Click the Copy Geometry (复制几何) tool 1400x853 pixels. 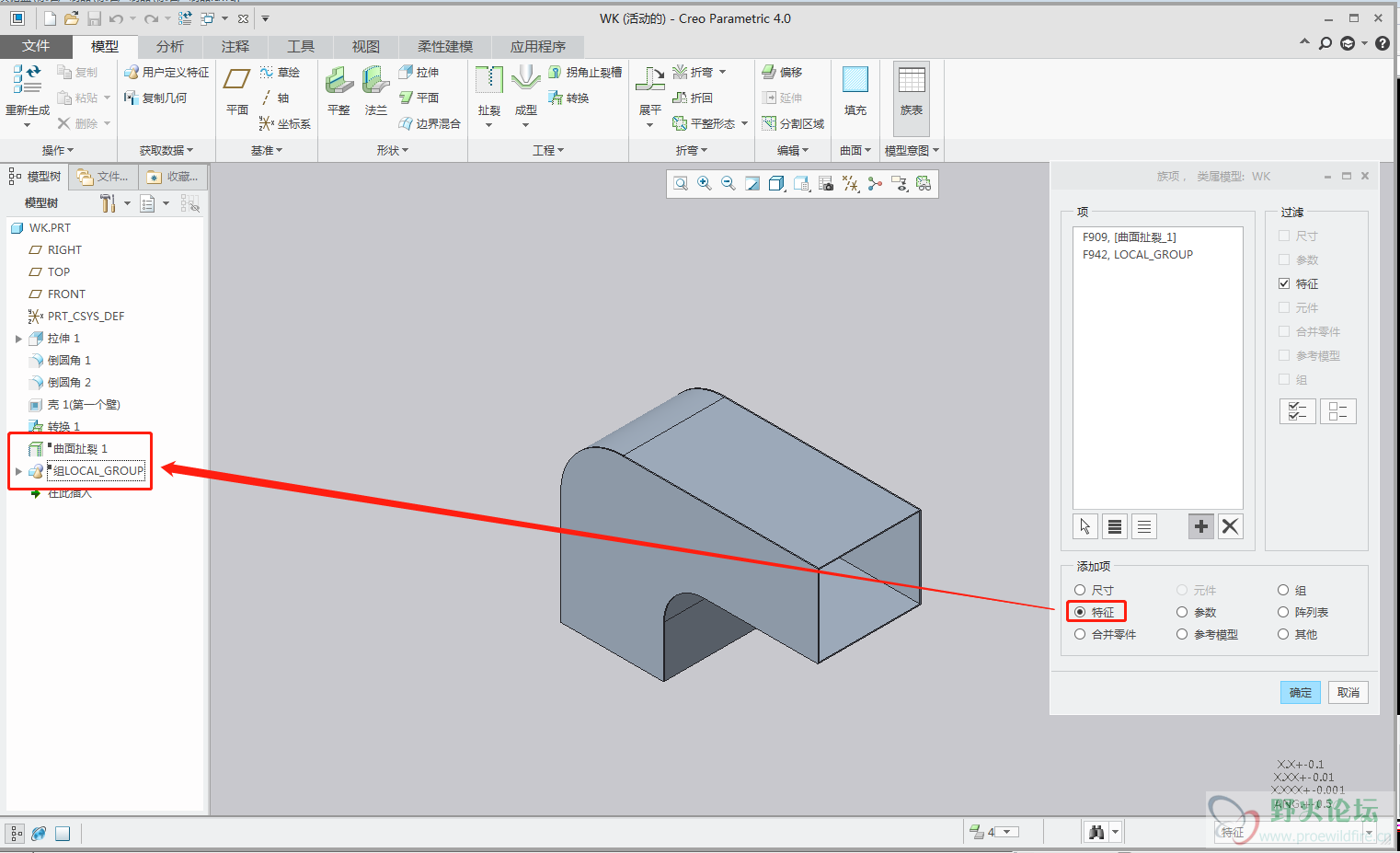(x=155, y=98)
